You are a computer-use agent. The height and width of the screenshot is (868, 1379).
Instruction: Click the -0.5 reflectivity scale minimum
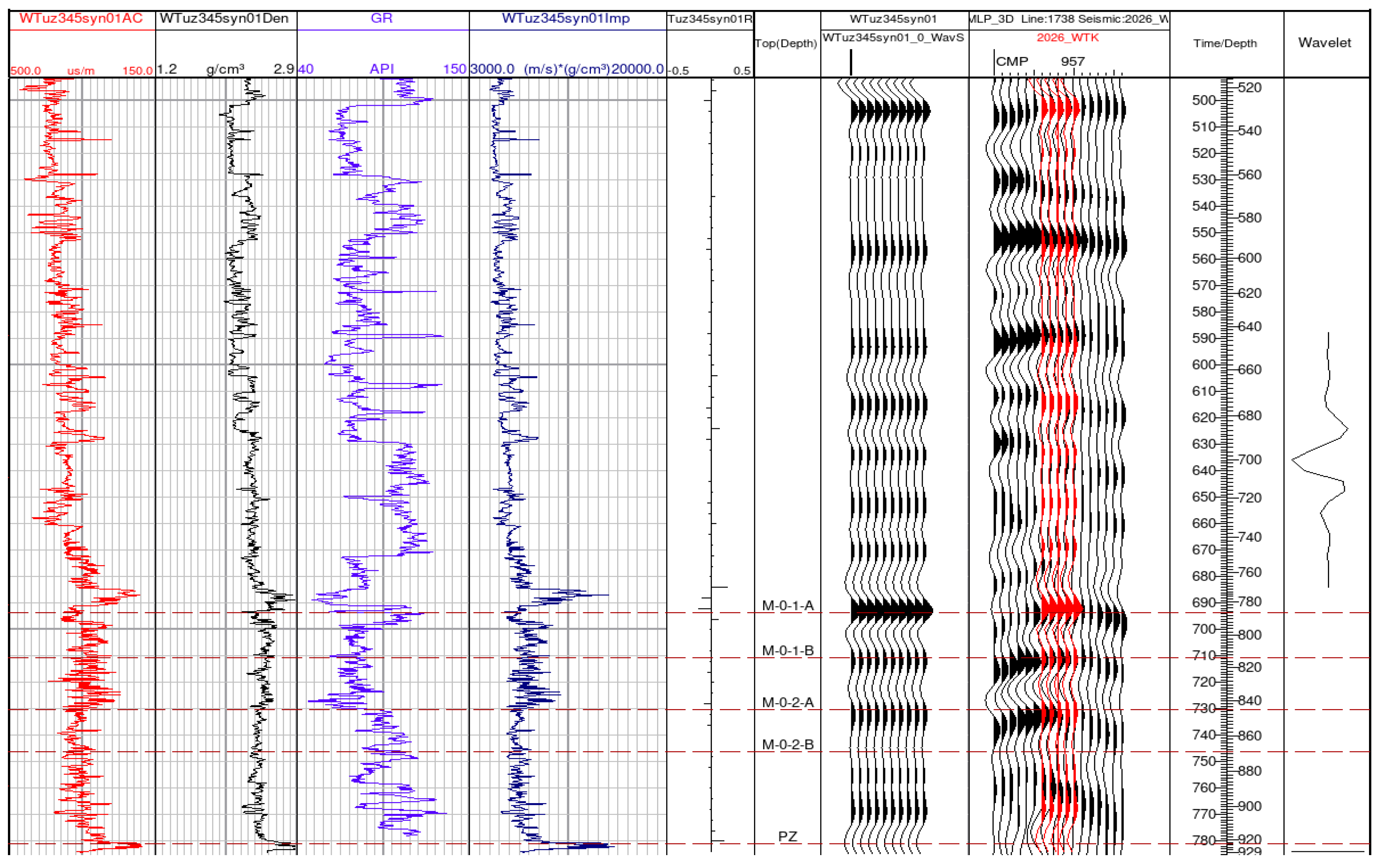pyautogui.click(x=679, y=71)
